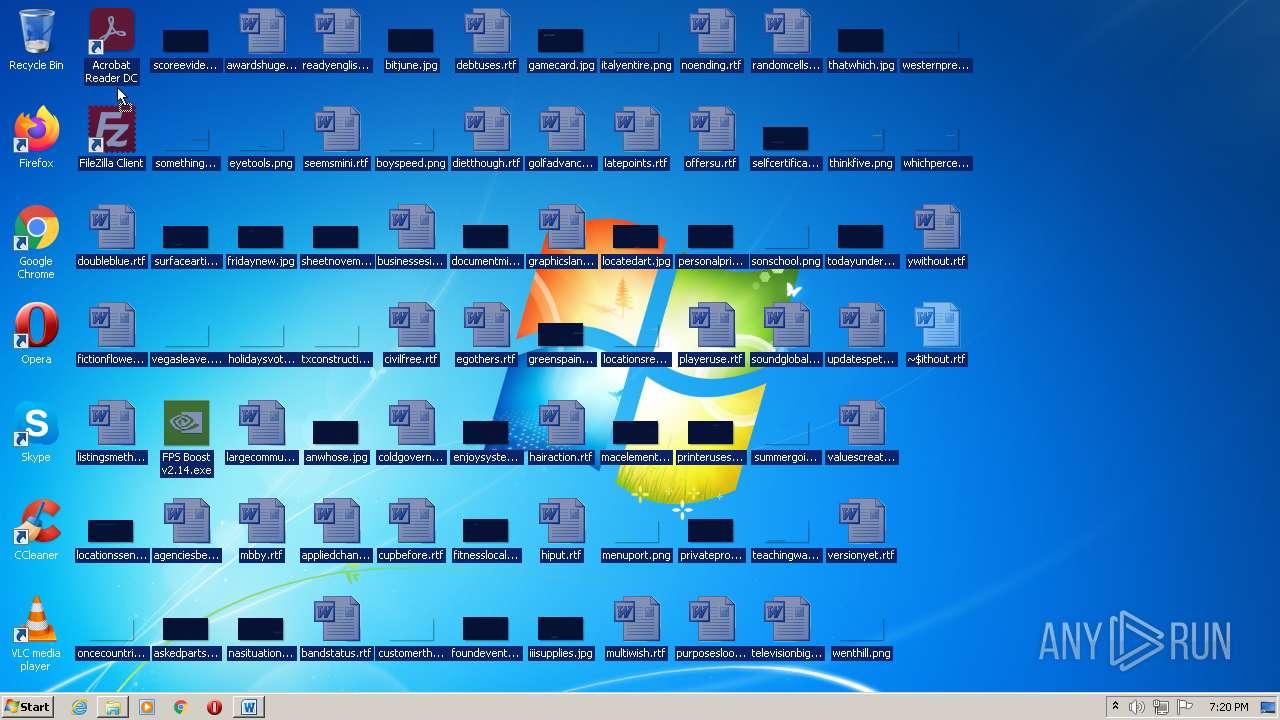The height and width of the screenshot is (720, 1280).
Task: Launch Acrobat Reader DC shortcut
Action: pos(111,46)
